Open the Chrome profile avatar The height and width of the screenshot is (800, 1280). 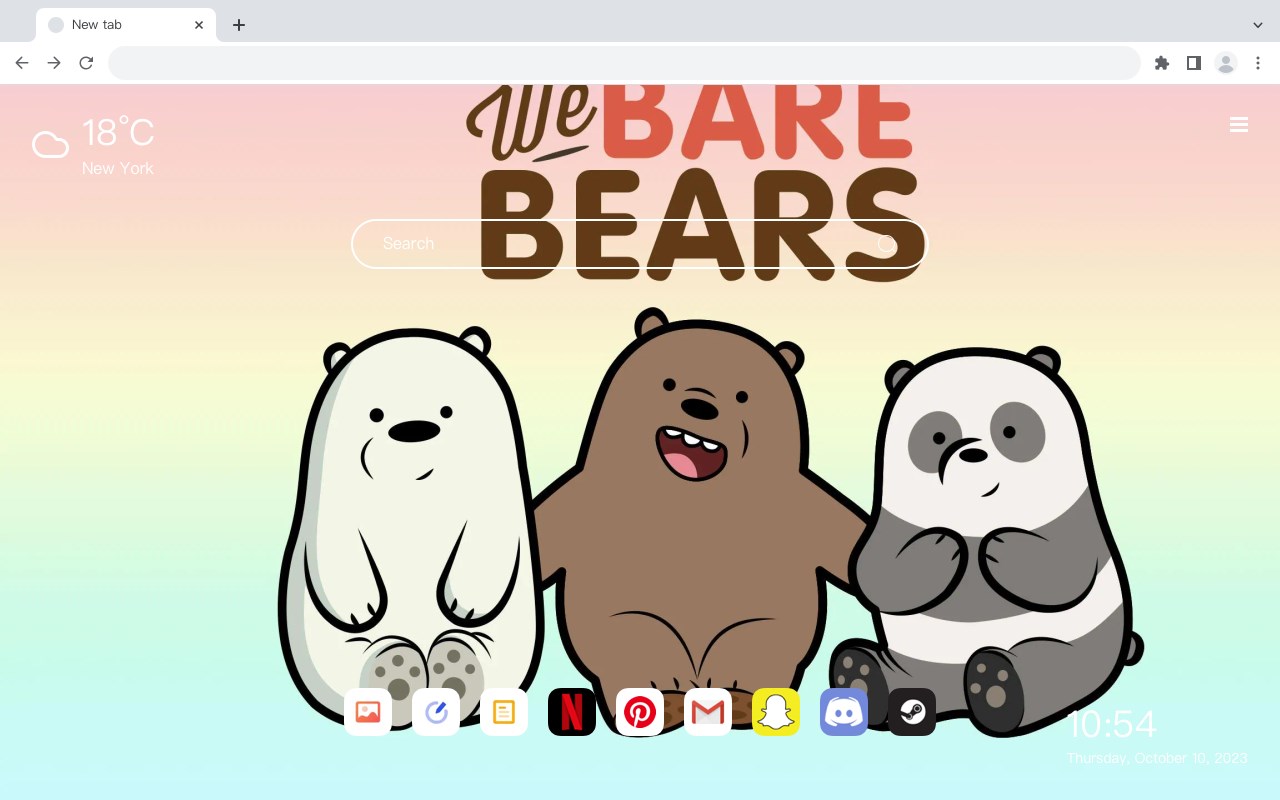(x=1226, y=63)
